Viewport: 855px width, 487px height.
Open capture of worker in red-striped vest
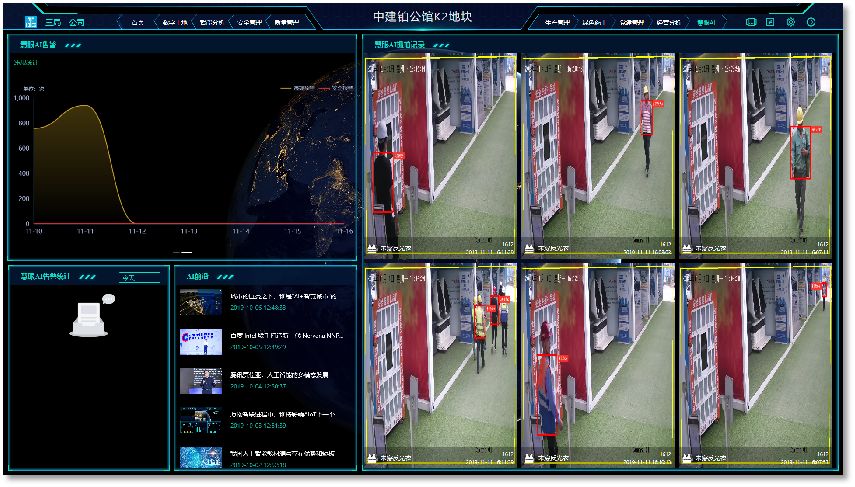(x=598, y=155)
